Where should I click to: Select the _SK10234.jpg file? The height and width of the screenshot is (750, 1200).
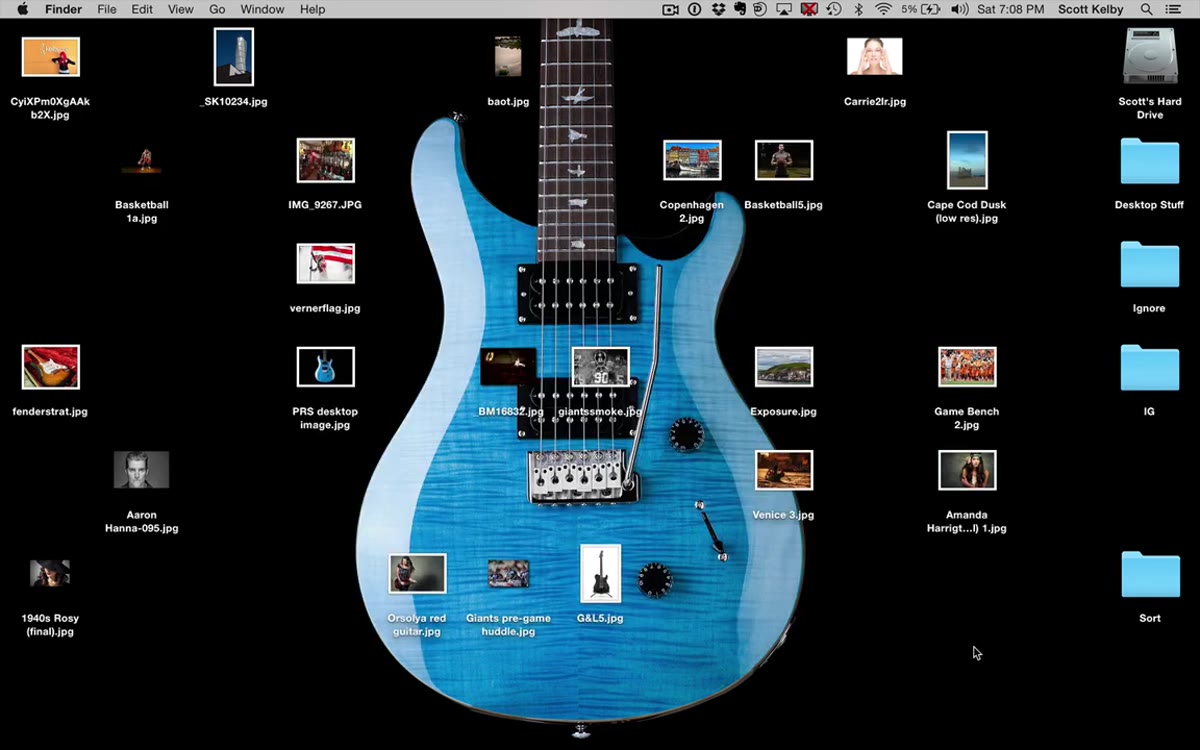click(234, 57)
